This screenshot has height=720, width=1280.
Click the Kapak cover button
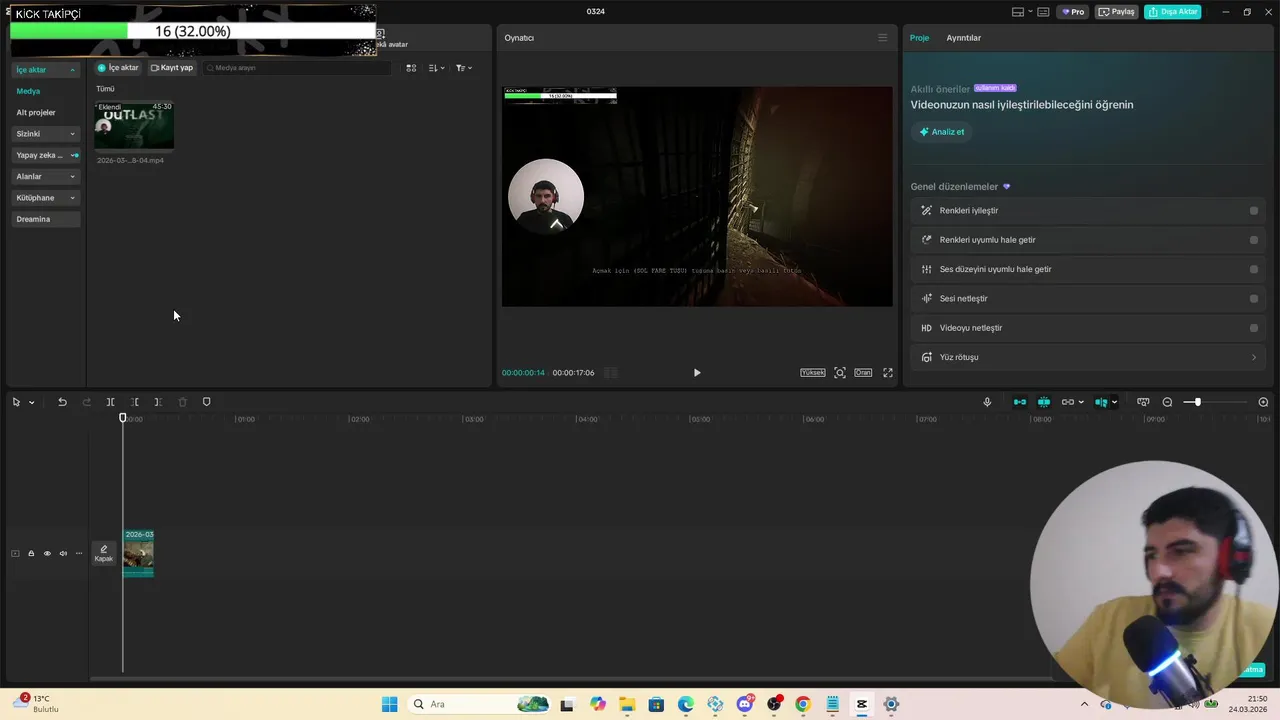coord(104,553)
